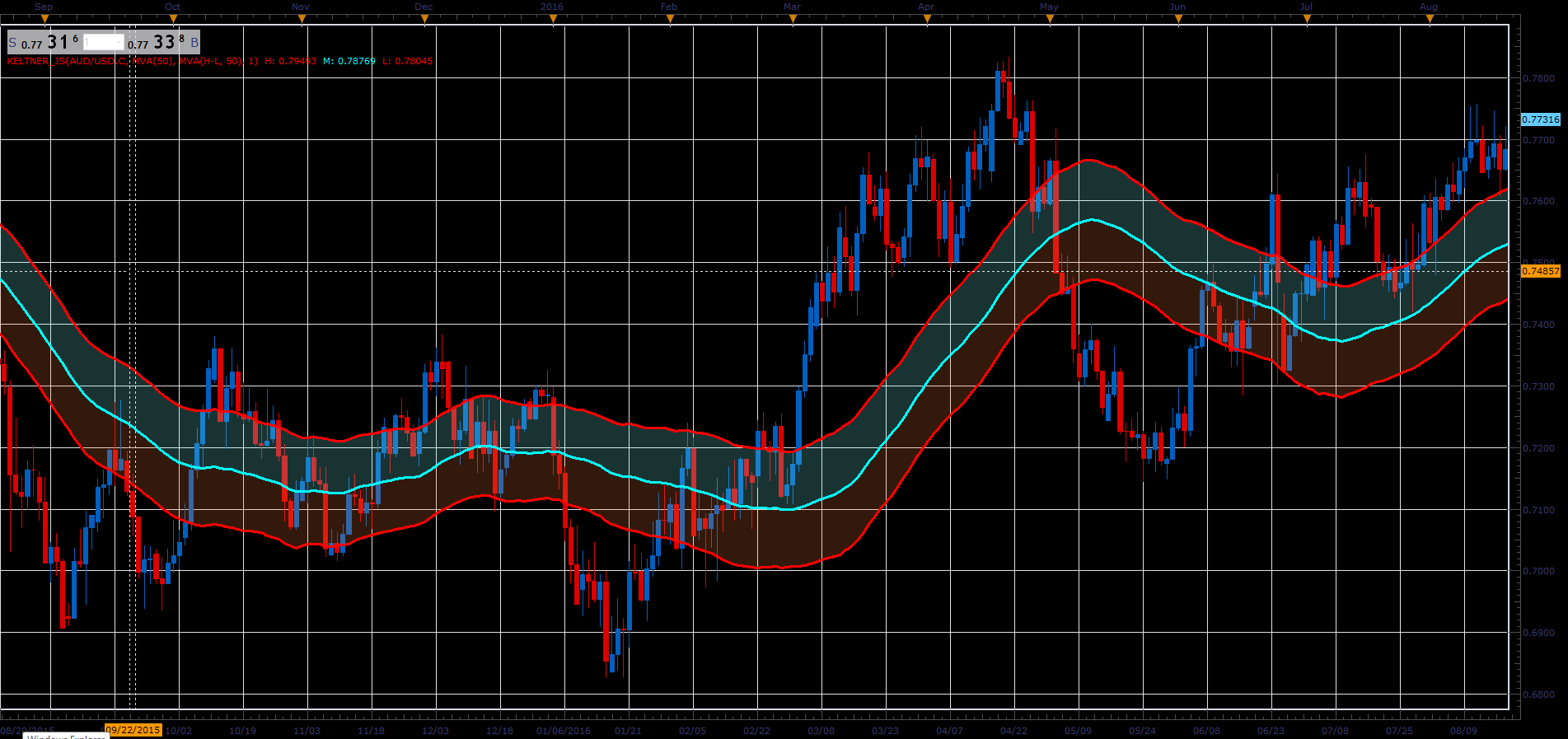Click the 06/08 date axis label
Screen dimensions: 1568x739
(x=1206, y=731)
